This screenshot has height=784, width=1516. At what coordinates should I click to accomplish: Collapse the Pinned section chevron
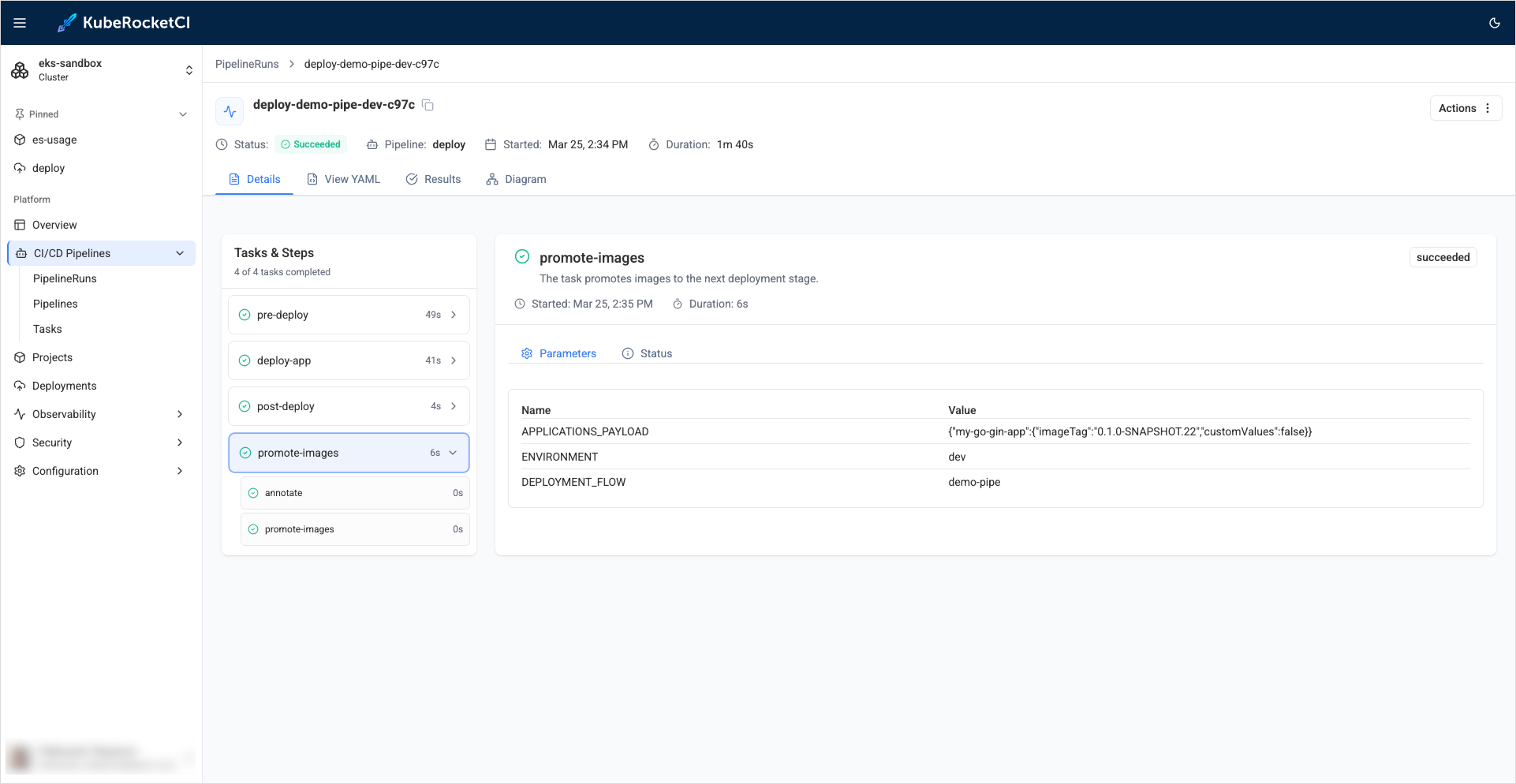(x=183, y=114)
